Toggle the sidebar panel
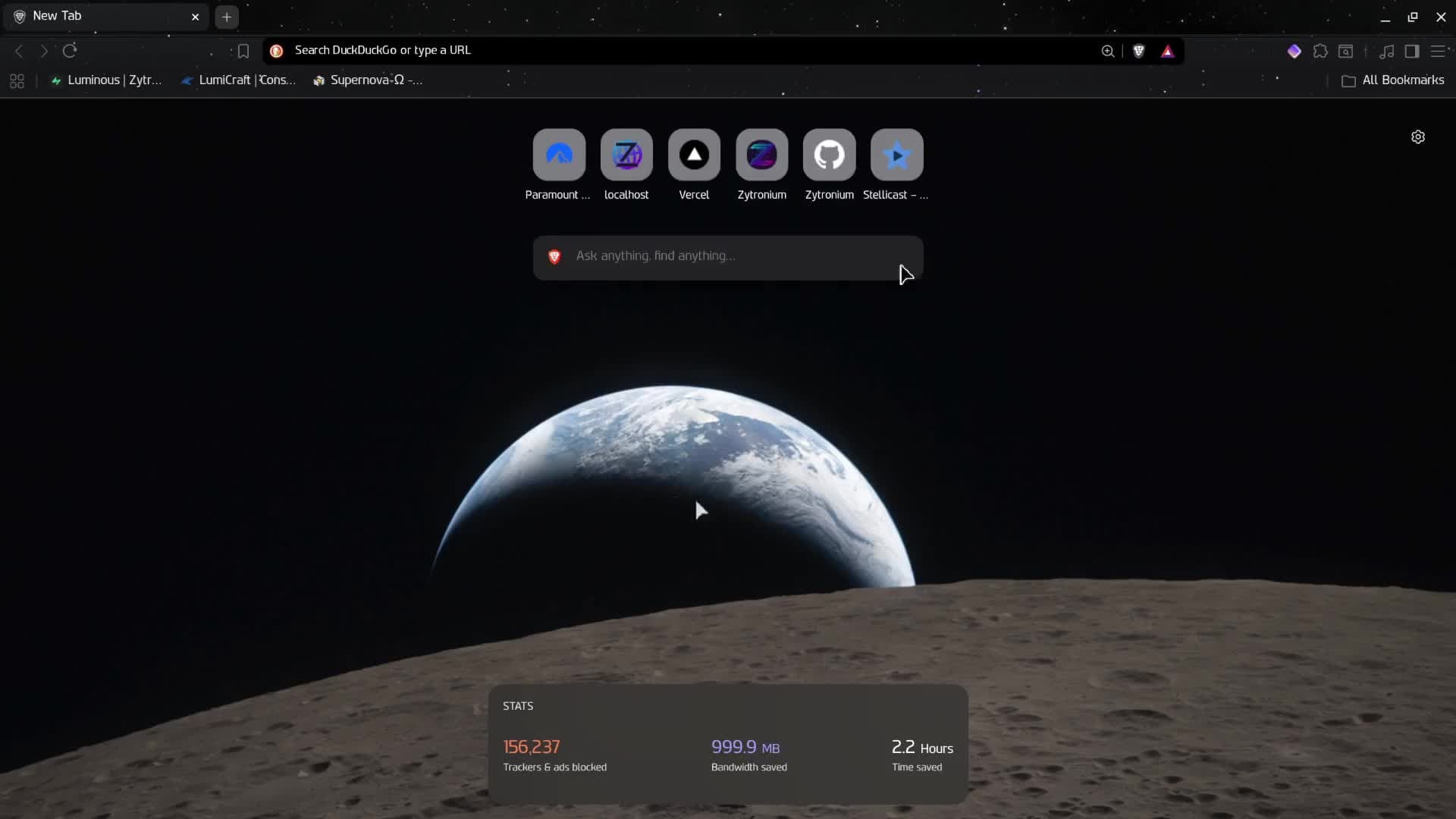Viewport: 1456px width, 819px height. pos(1412,51)
